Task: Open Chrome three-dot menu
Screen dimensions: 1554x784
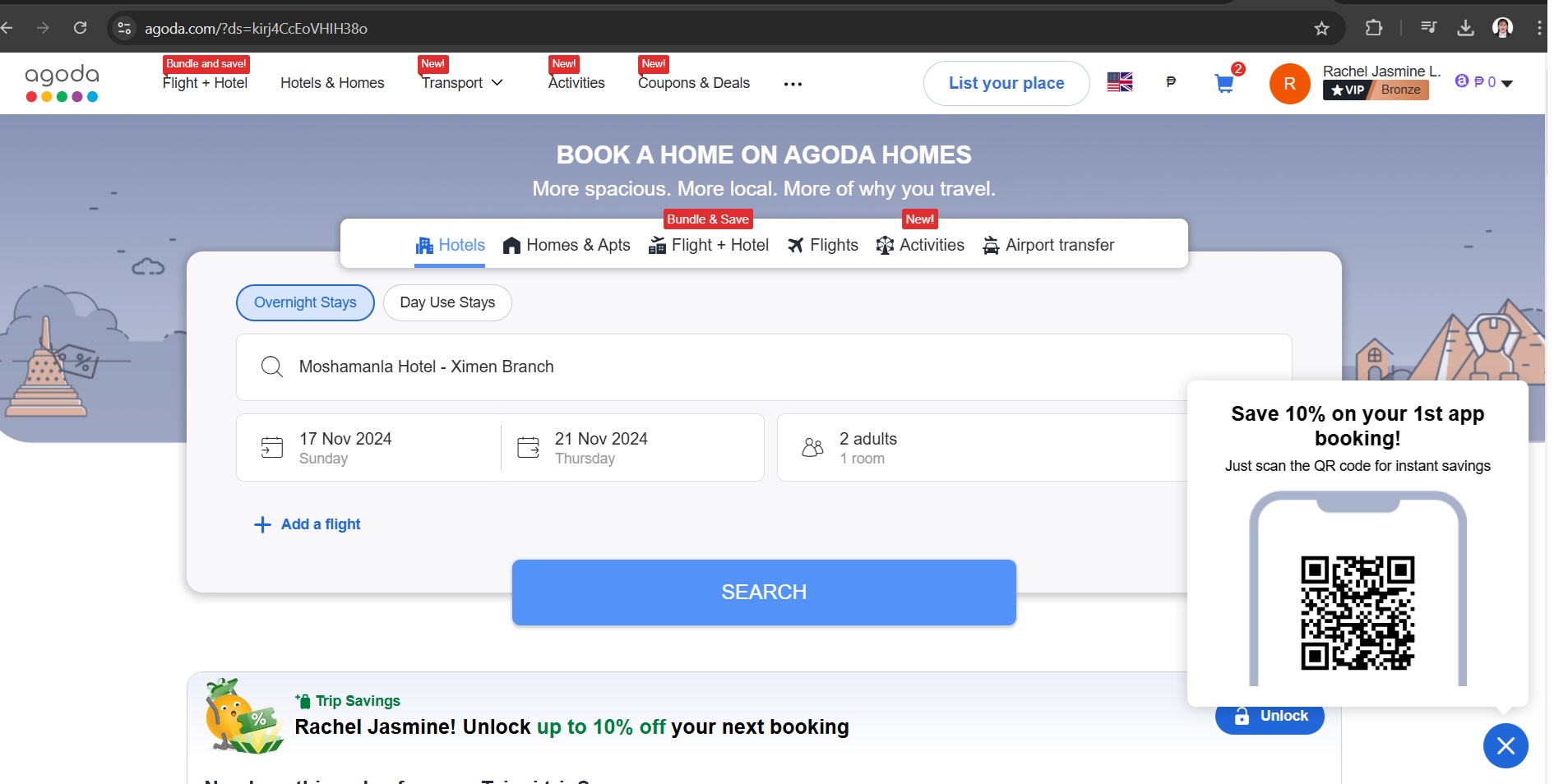Action: click(1538, 28)
